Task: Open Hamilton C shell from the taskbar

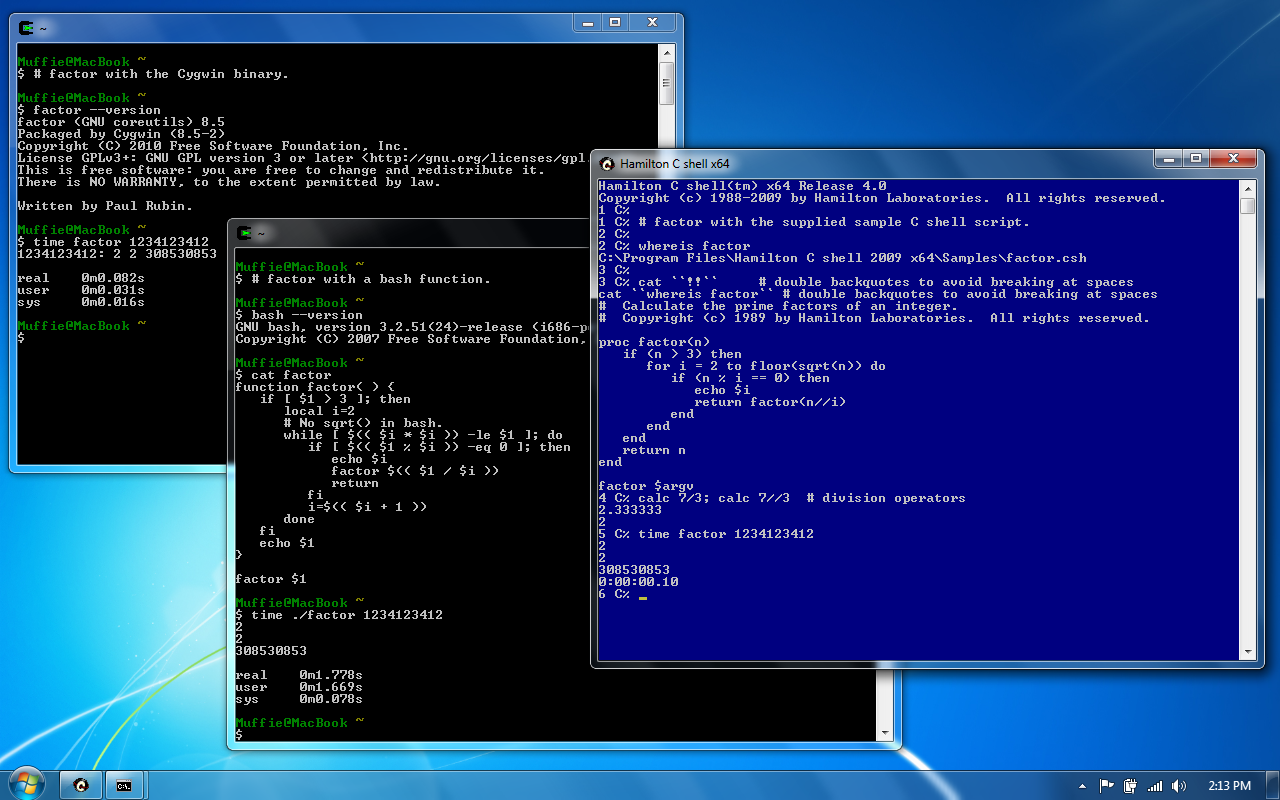Action: point(80,785)
